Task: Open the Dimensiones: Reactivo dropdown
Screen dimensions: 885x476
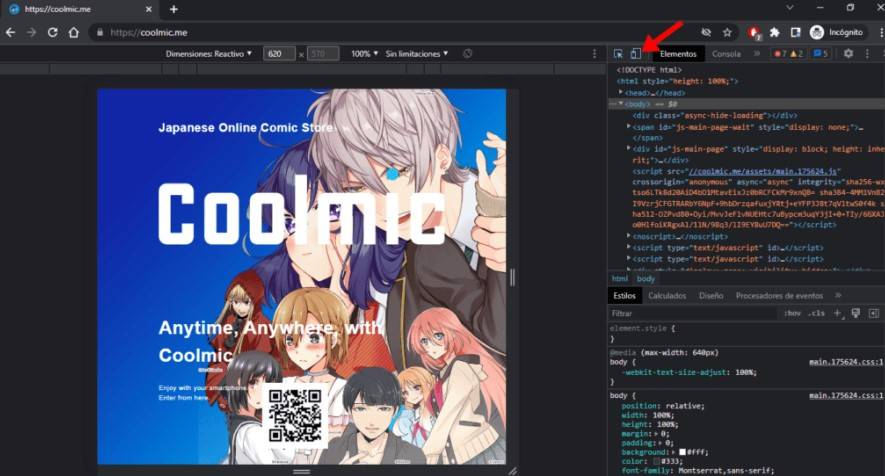Action: [x=208, y=54]
